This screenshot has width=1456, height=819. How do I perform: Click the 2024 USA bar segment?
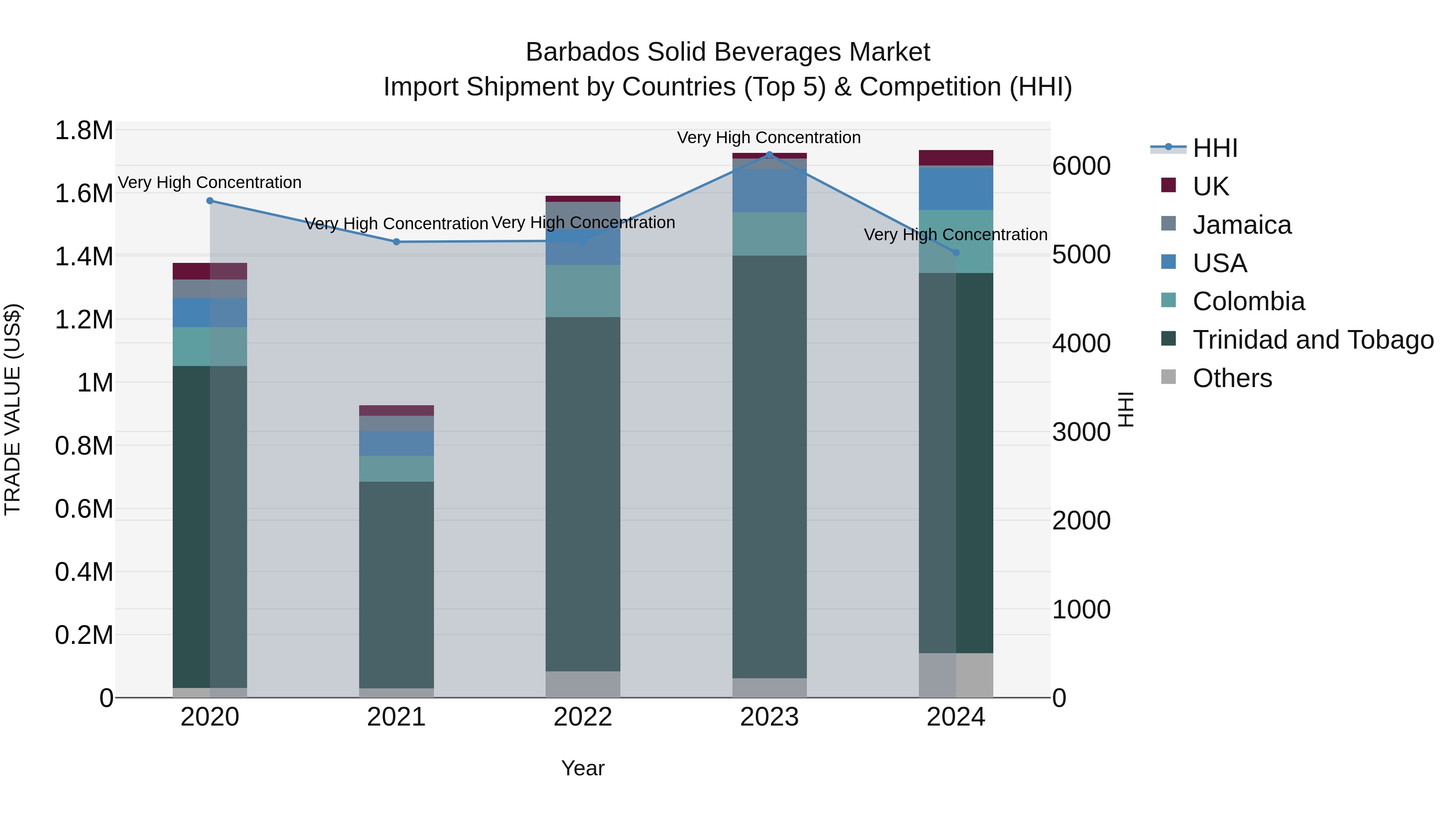pyautogui.click(x=956, y=189)
